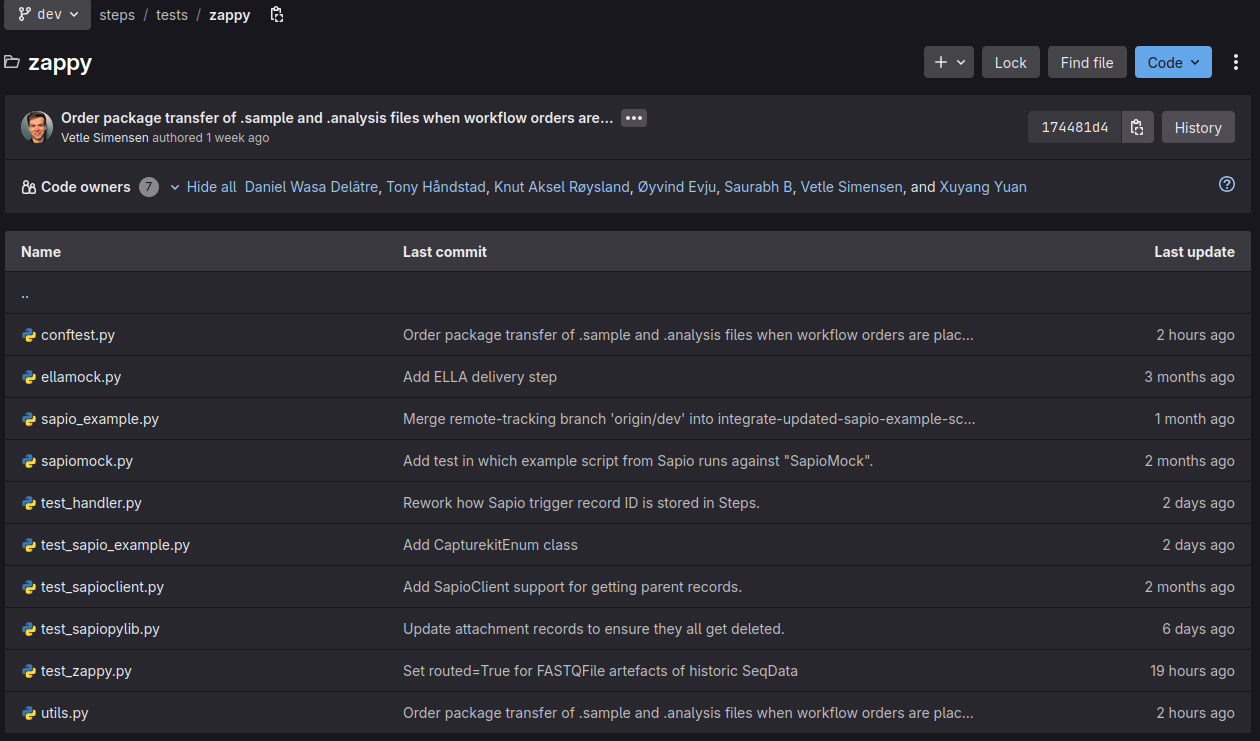
Task: Click the Python icon beside test_zappy.py
Action: [x=29, y=671]
